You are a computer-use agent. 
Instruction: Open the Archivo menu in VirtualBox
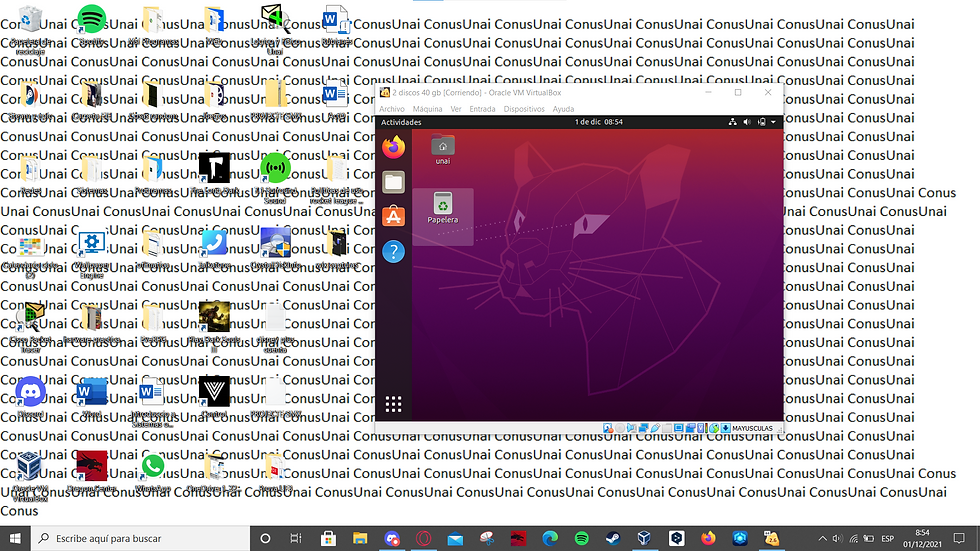[392, 109]
